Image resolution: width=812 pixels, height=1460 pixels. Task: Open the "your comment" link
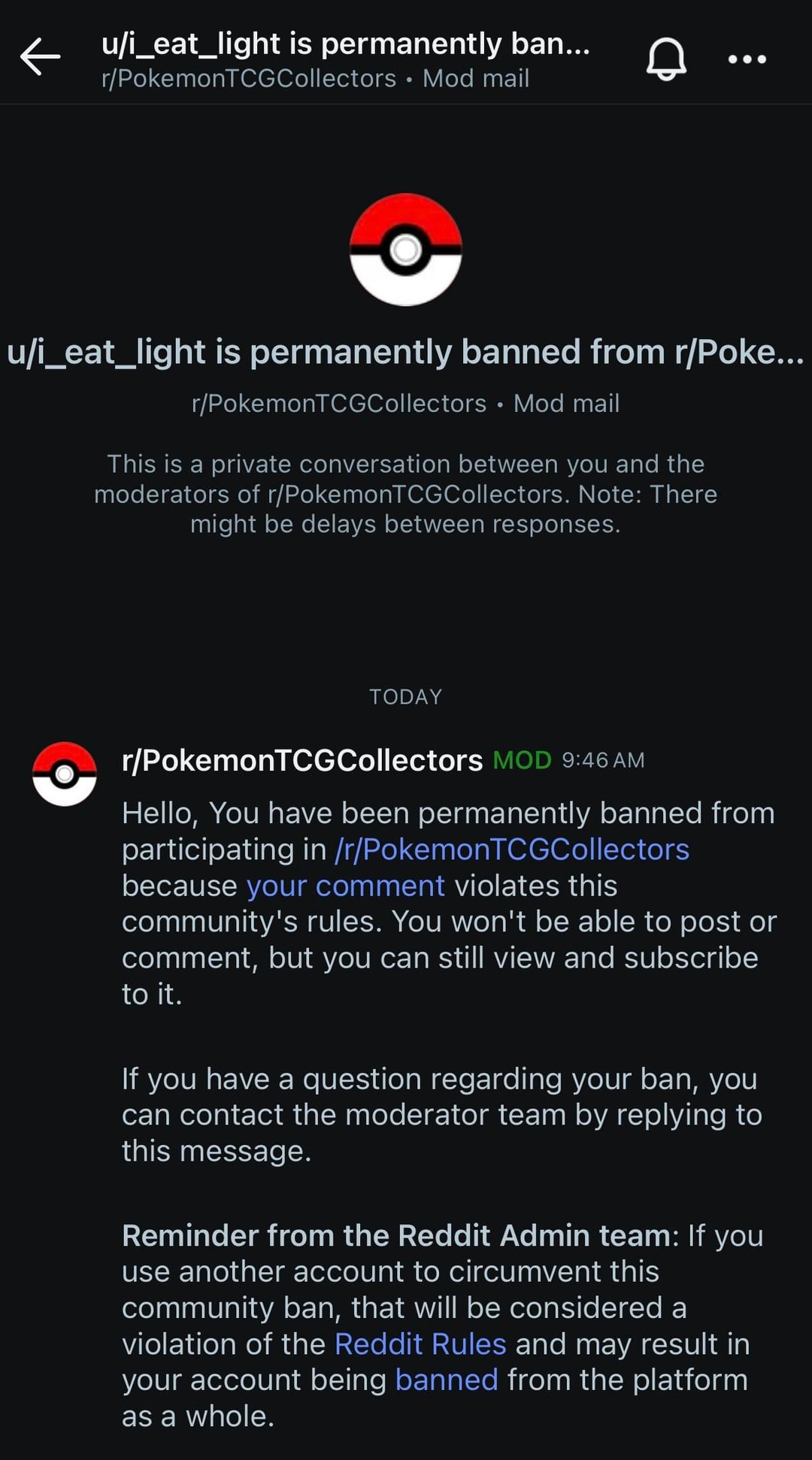[x=346, y=886]
